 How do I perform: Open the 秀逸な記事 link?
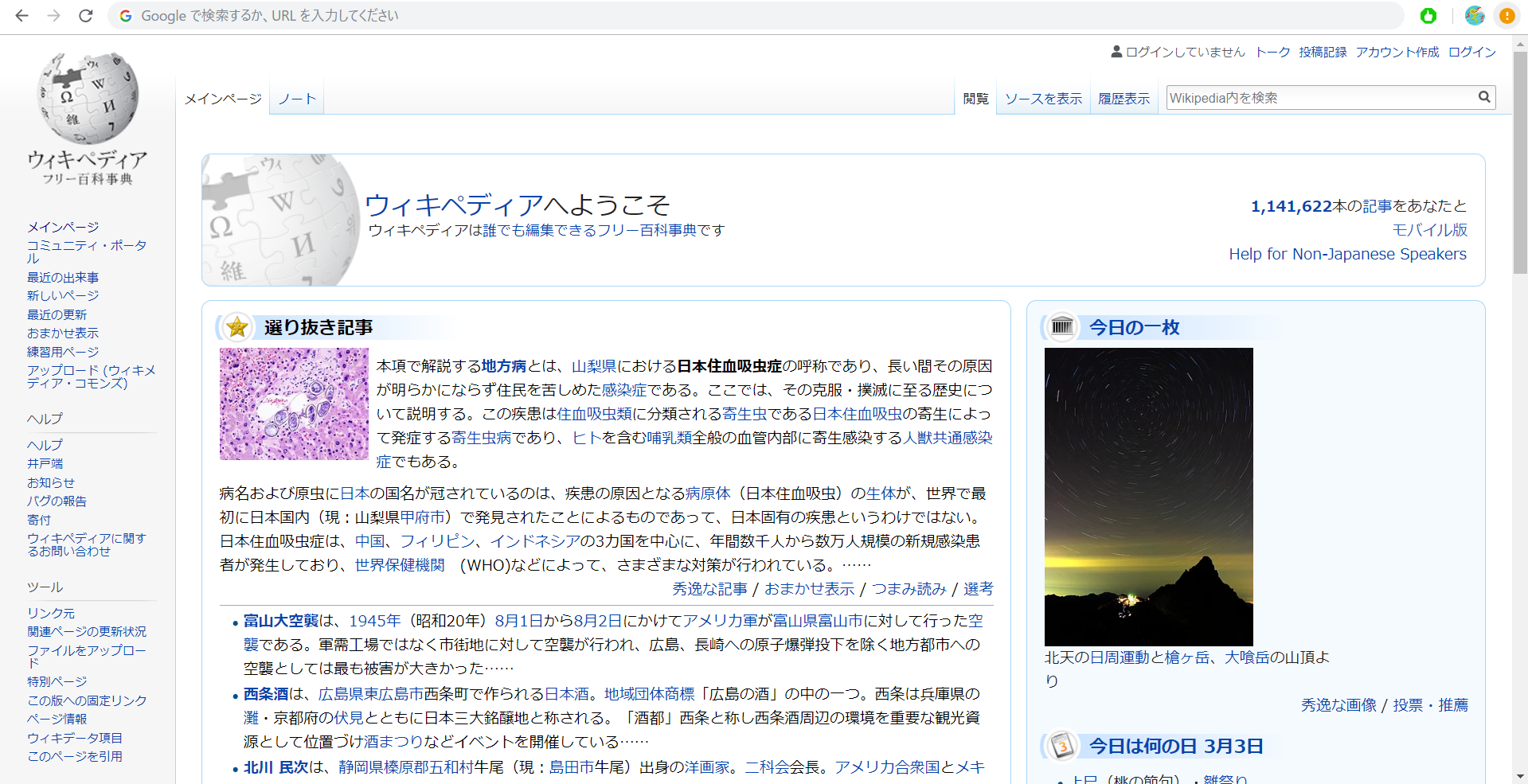(x=709, y=589)
